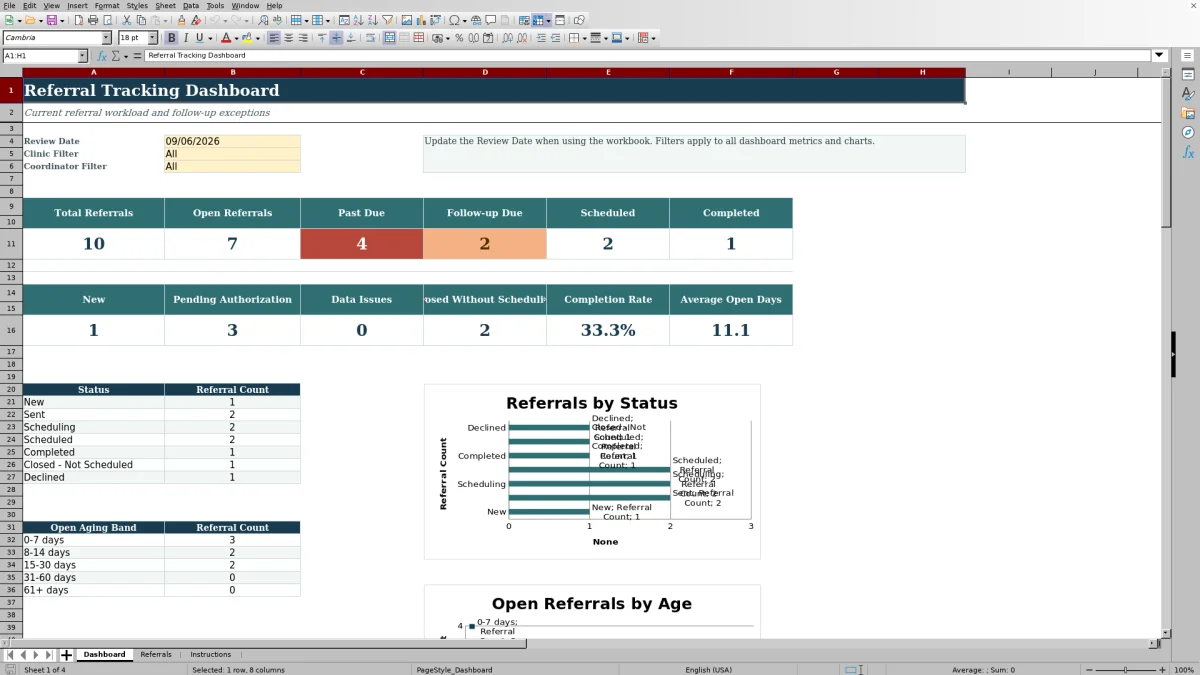Adjust the zoom slider in status bar

[x=1126, y=670]
